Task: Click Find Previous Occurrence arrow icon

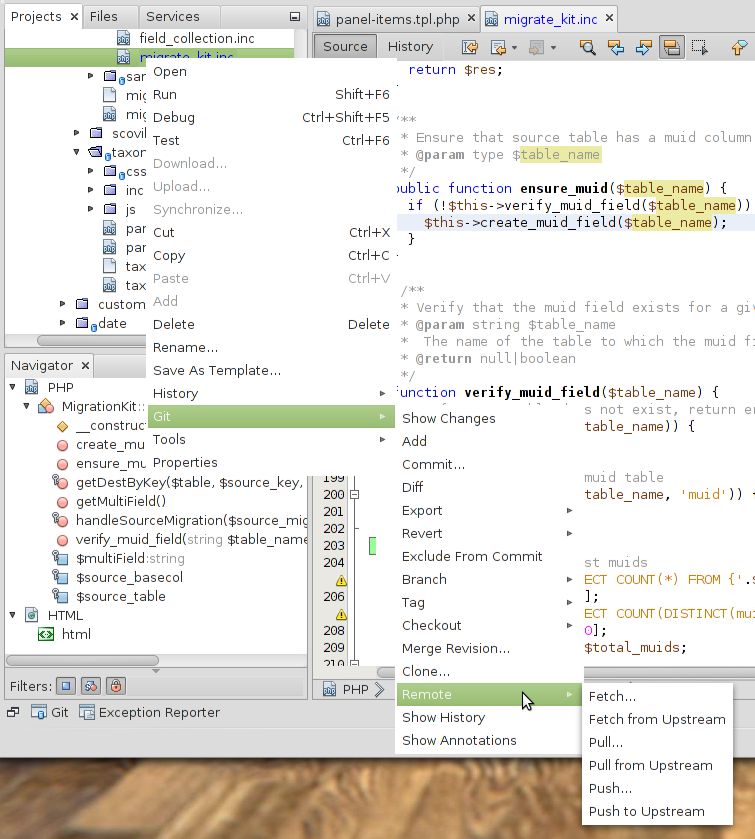Action: (x=616, y=47)
